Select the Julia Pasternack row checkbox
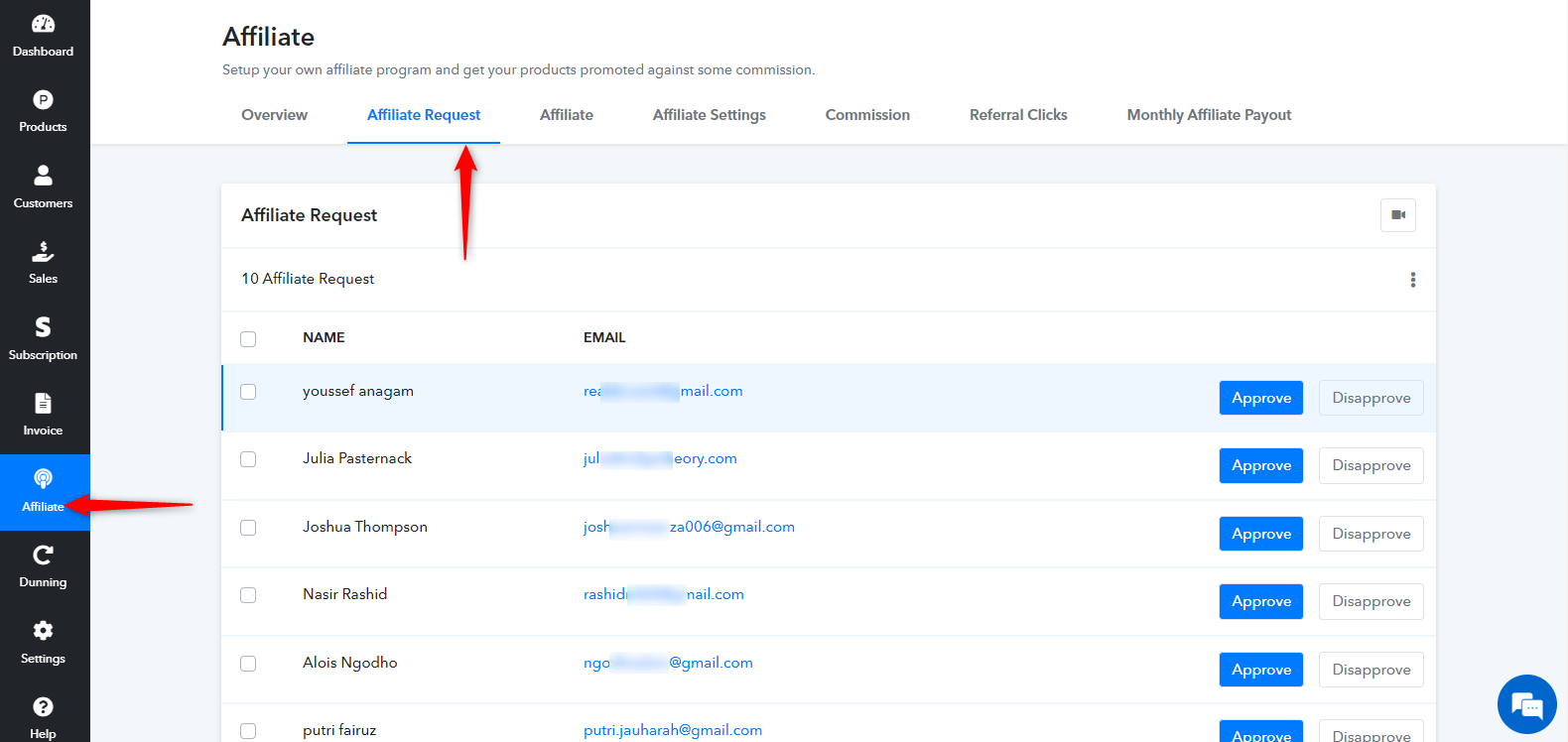 click(248, 459)
